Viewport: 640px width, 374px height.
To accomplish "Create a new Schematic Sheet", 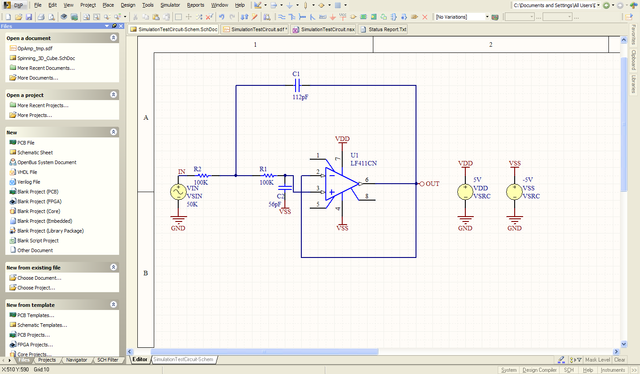I will point(35,153).
